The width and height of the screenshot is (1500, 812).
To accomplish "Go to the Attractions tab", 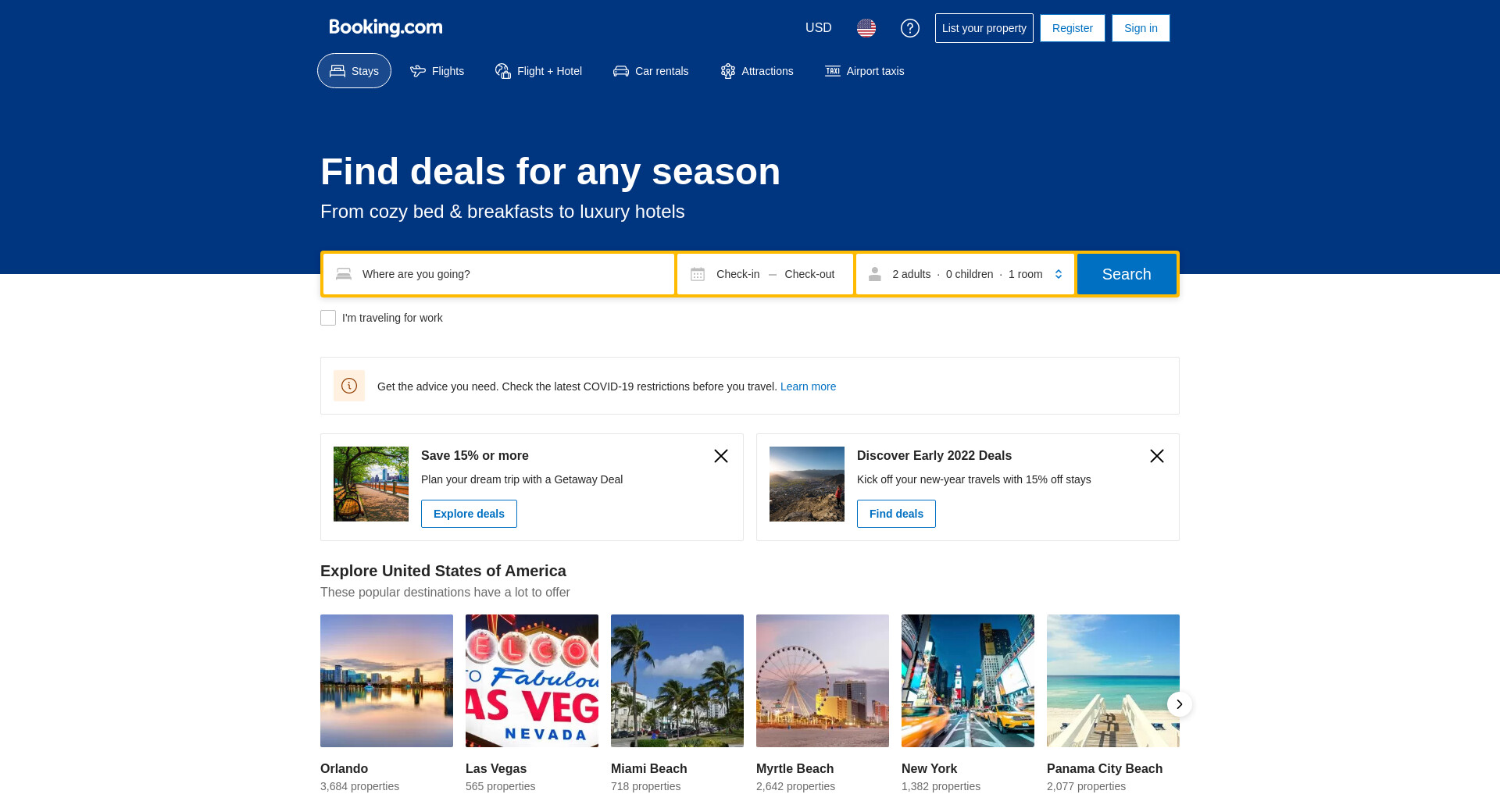I will click(x=756, y=71).
